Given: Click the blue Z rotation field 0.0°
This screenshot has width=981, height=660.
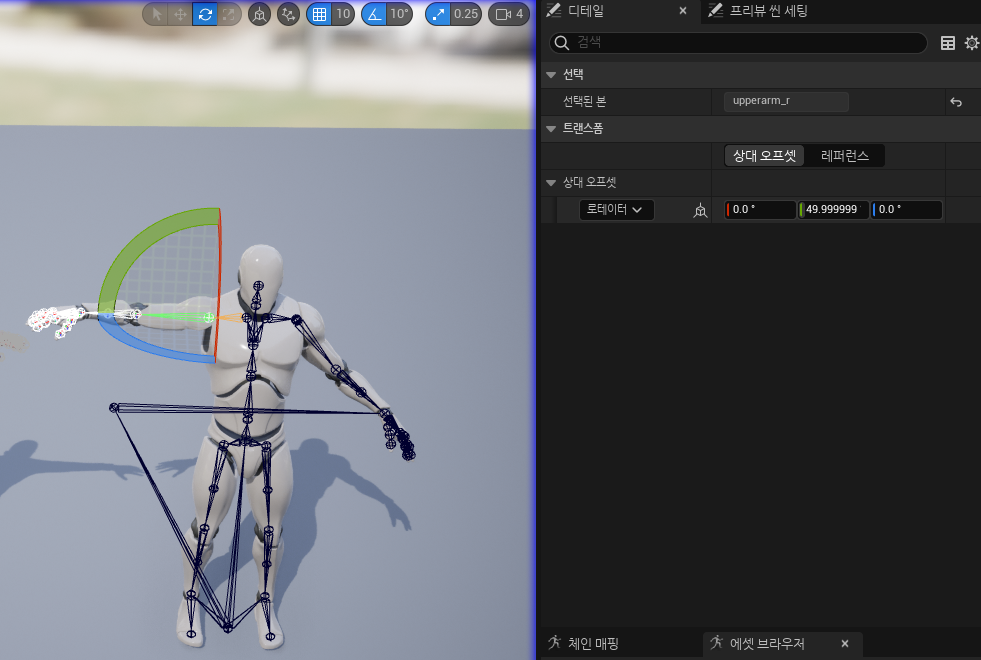Looking at the screenshot, I should click(x=907, y=210).
